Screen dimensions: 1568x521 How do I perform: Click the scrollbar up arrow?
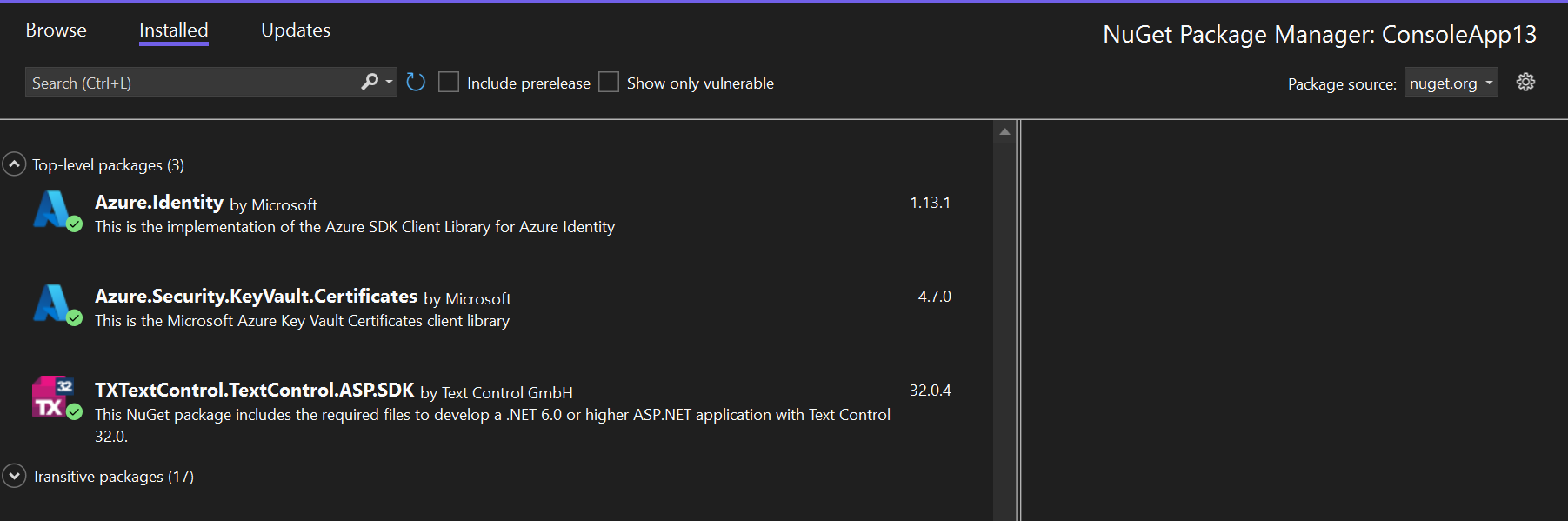click(x=1004, y=132)
